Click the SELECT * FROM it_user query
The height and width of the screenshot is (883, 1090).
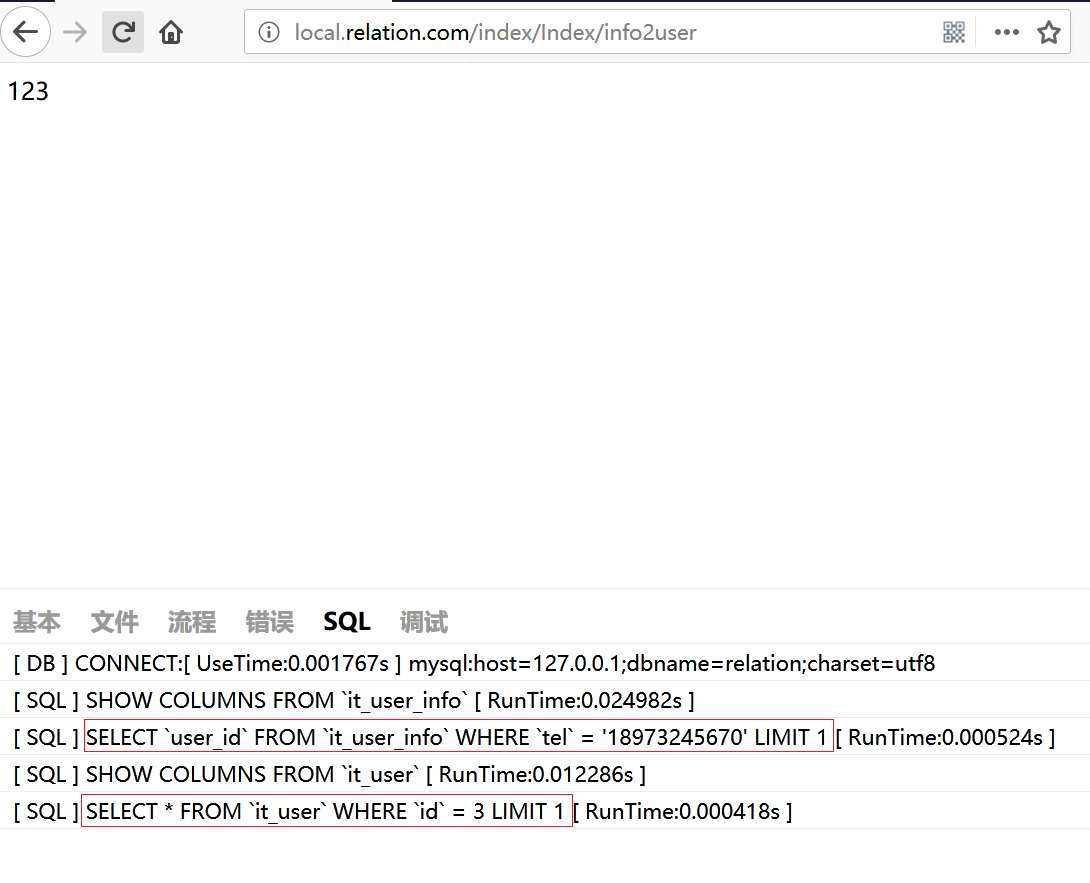[x=326, y=811]
